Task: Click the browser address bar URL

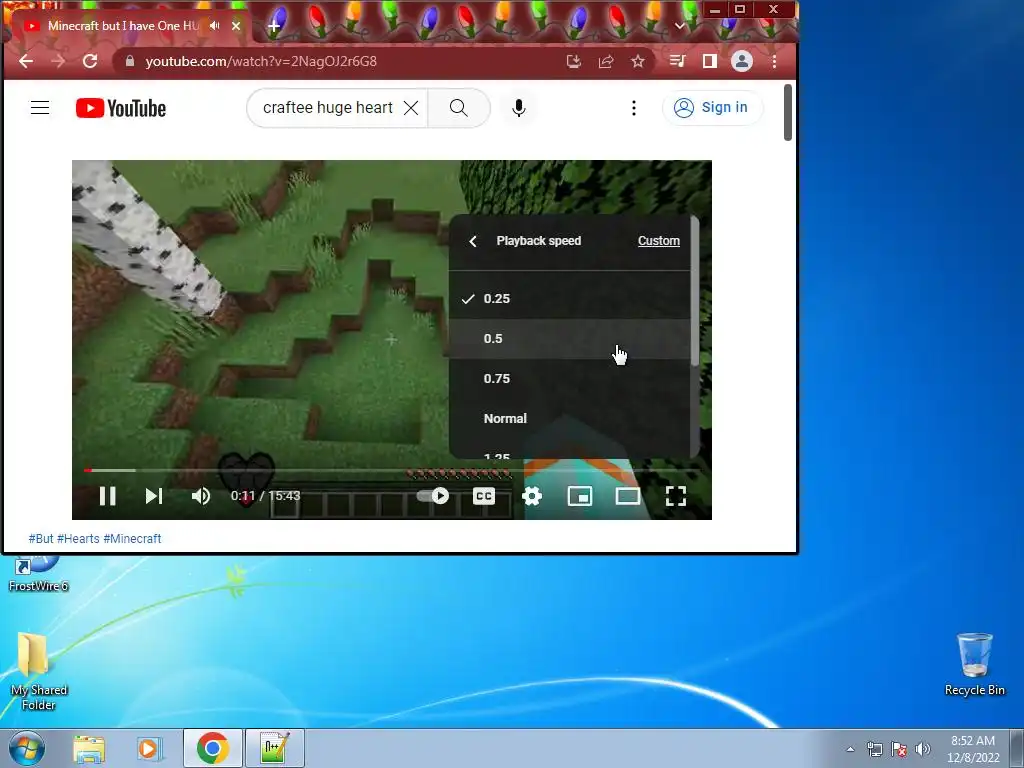Action: click(x=261, y=61)
